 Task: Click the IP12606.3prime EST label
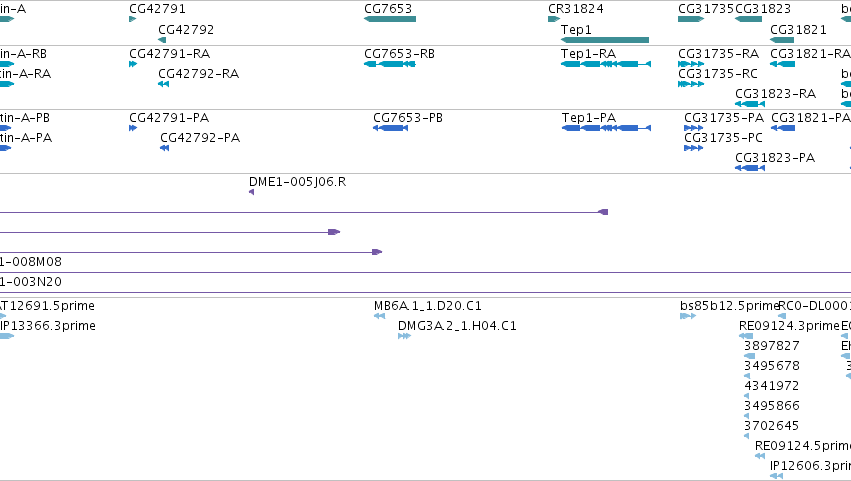click(x=810, y=466)
